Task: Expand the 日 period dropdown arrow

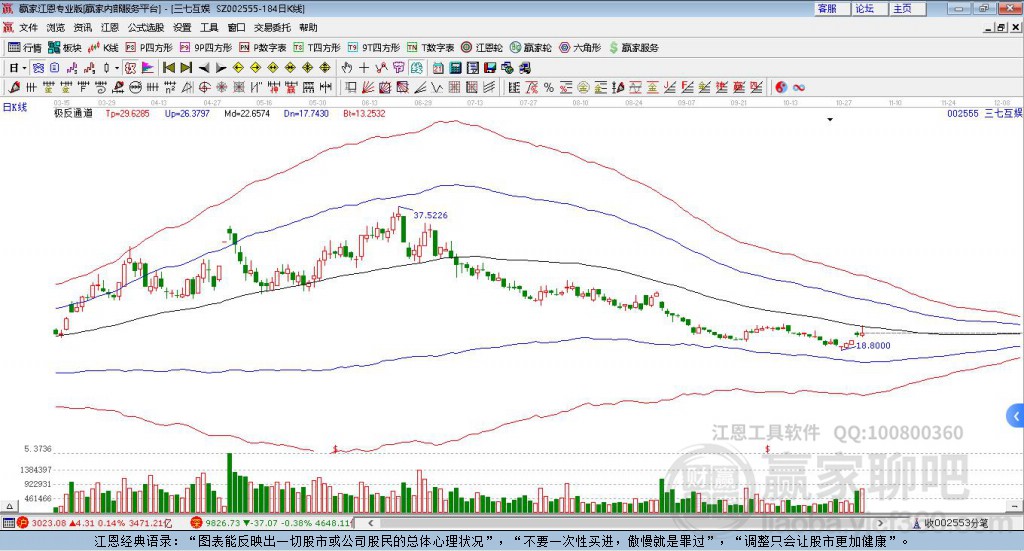Action: pos(24,68)
